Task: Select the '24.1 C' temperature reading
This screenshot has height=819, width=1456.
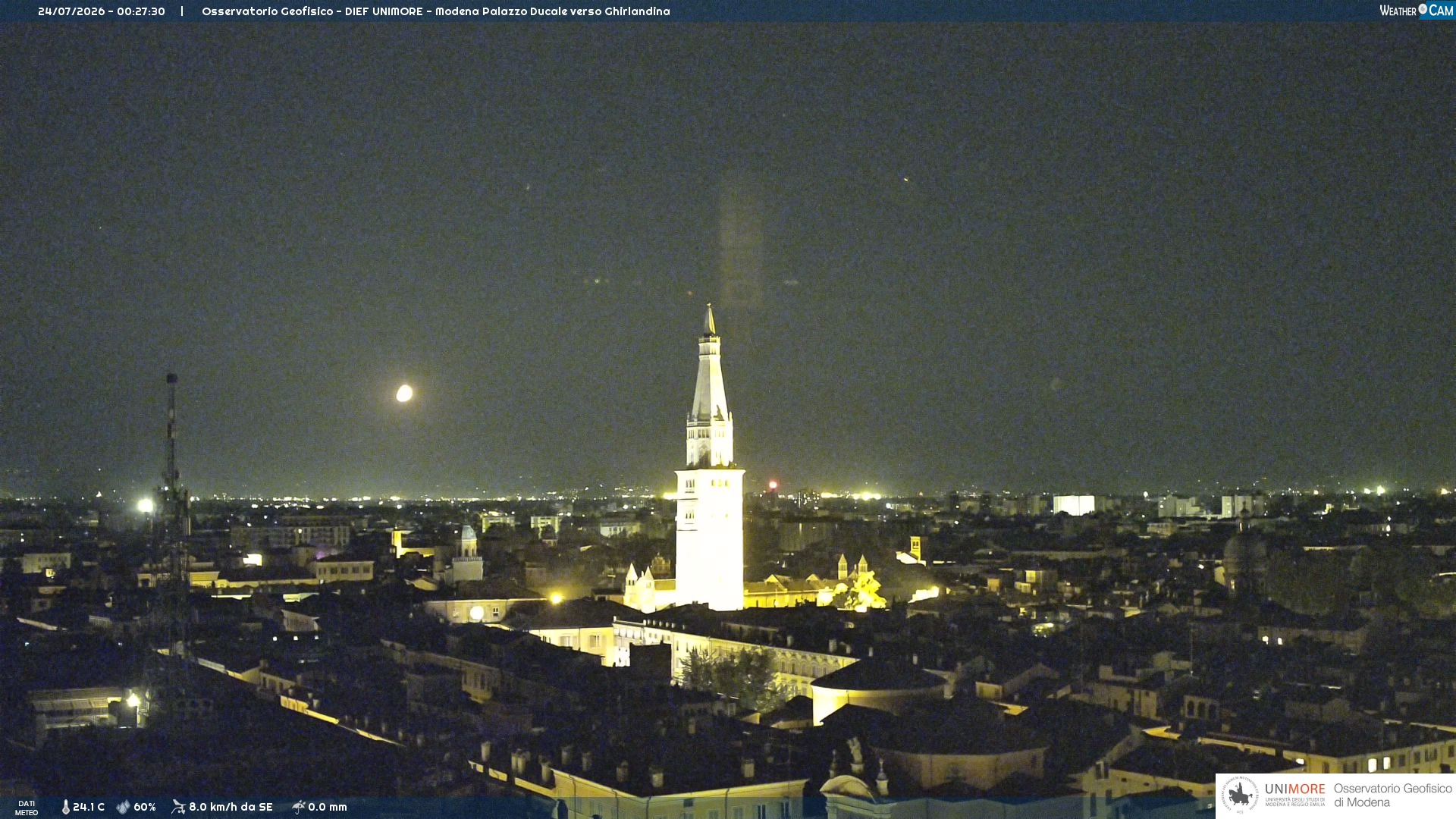Action: click(89, 807)
